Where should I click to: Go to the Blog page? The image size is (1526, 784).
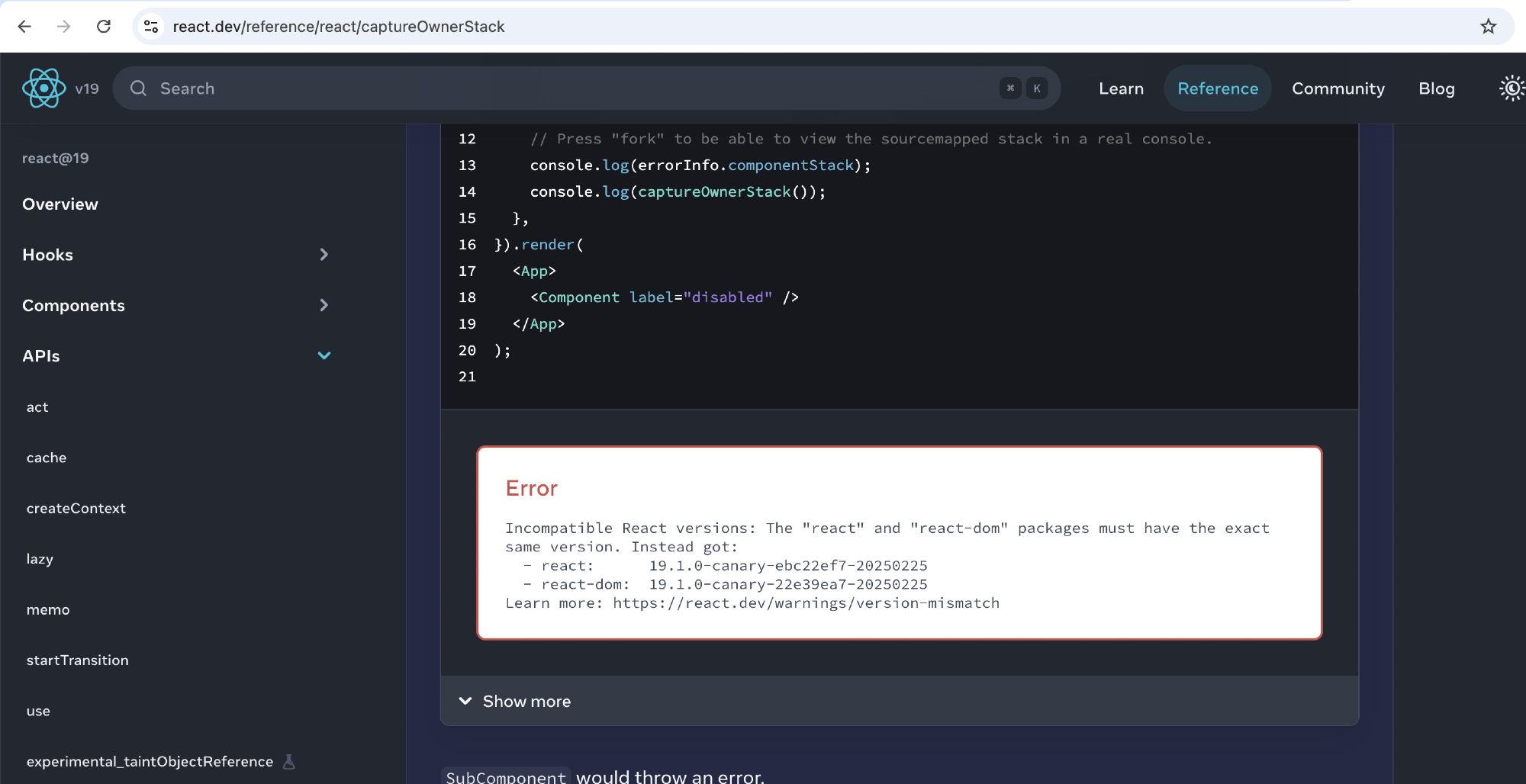click(1436, 88)
